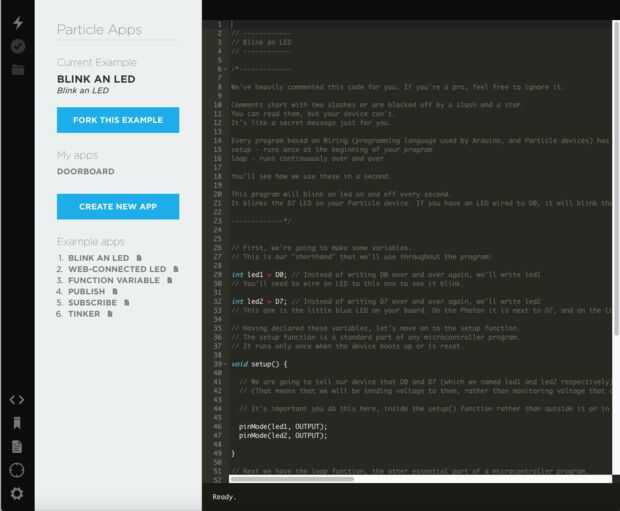The image size is (620, 511).
Task: Click the Particle Apps heading
Action: [x=100, y=30]
